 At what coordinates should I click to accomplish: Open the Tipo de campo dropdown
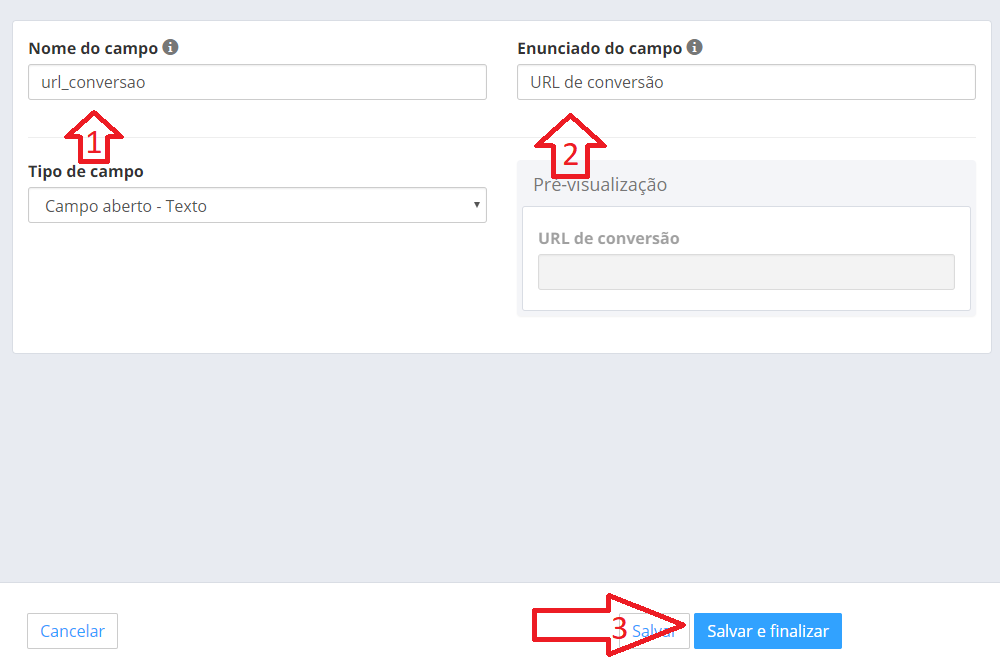(x=258, y=205)
